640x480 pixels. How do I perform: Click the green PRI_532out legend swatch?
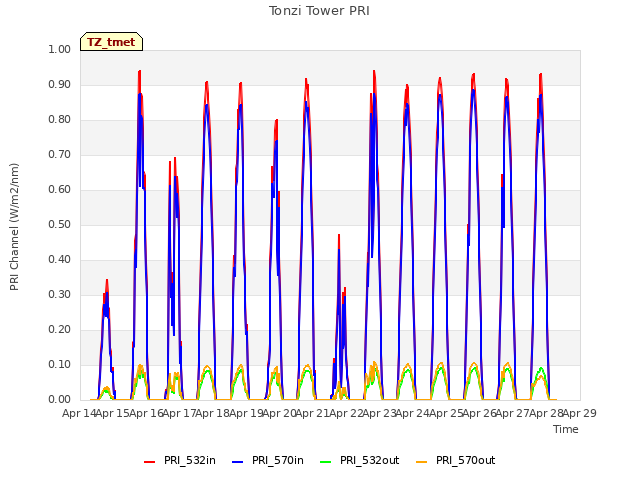326,462
